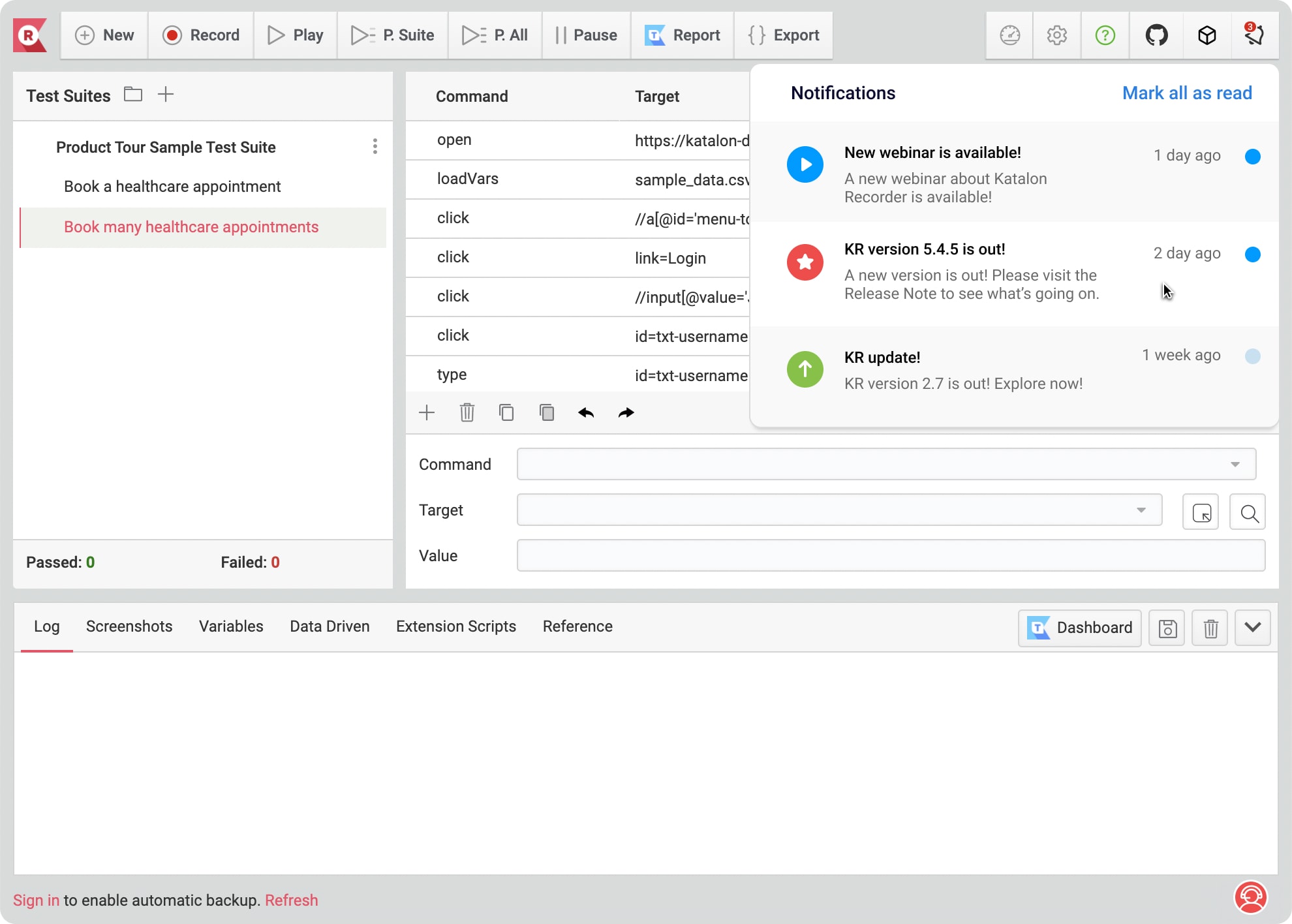Select the loadVars command row
This screenshot has width=1292, height=924.
coord(577,179)
